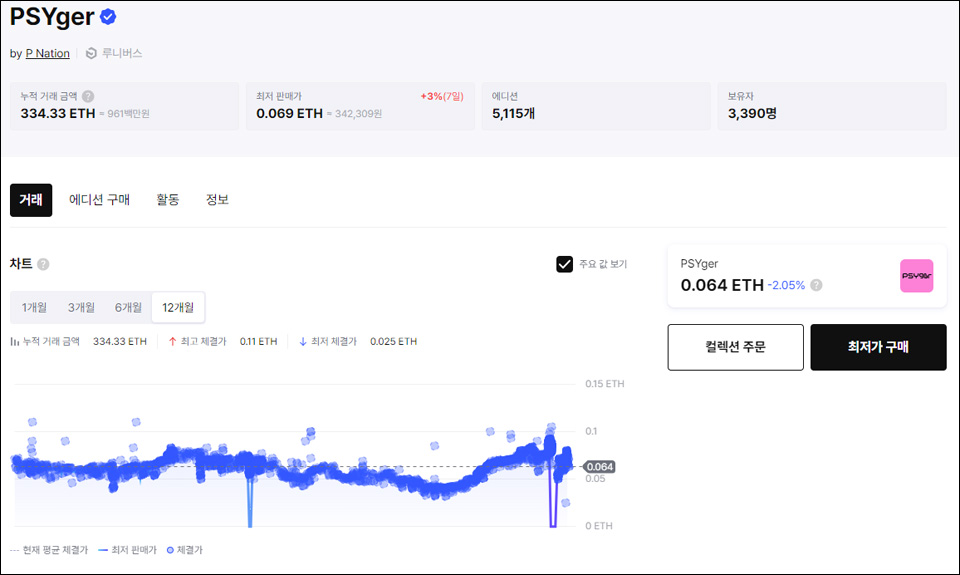Click the 루니버스 hexagon chain icon
960x575 pixels.
pos(91,53)
